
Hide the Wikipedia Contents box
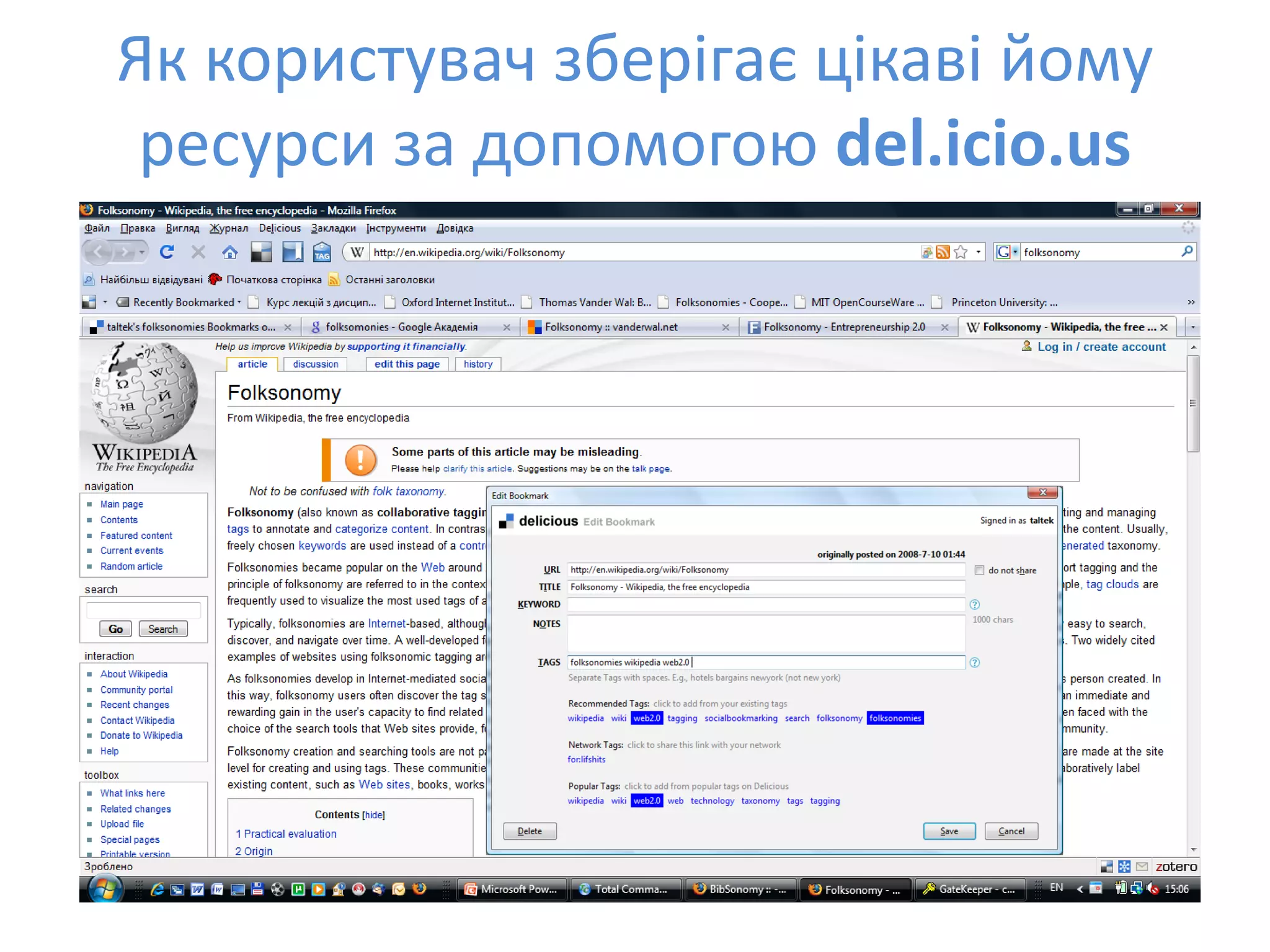[x=373, y=815]
